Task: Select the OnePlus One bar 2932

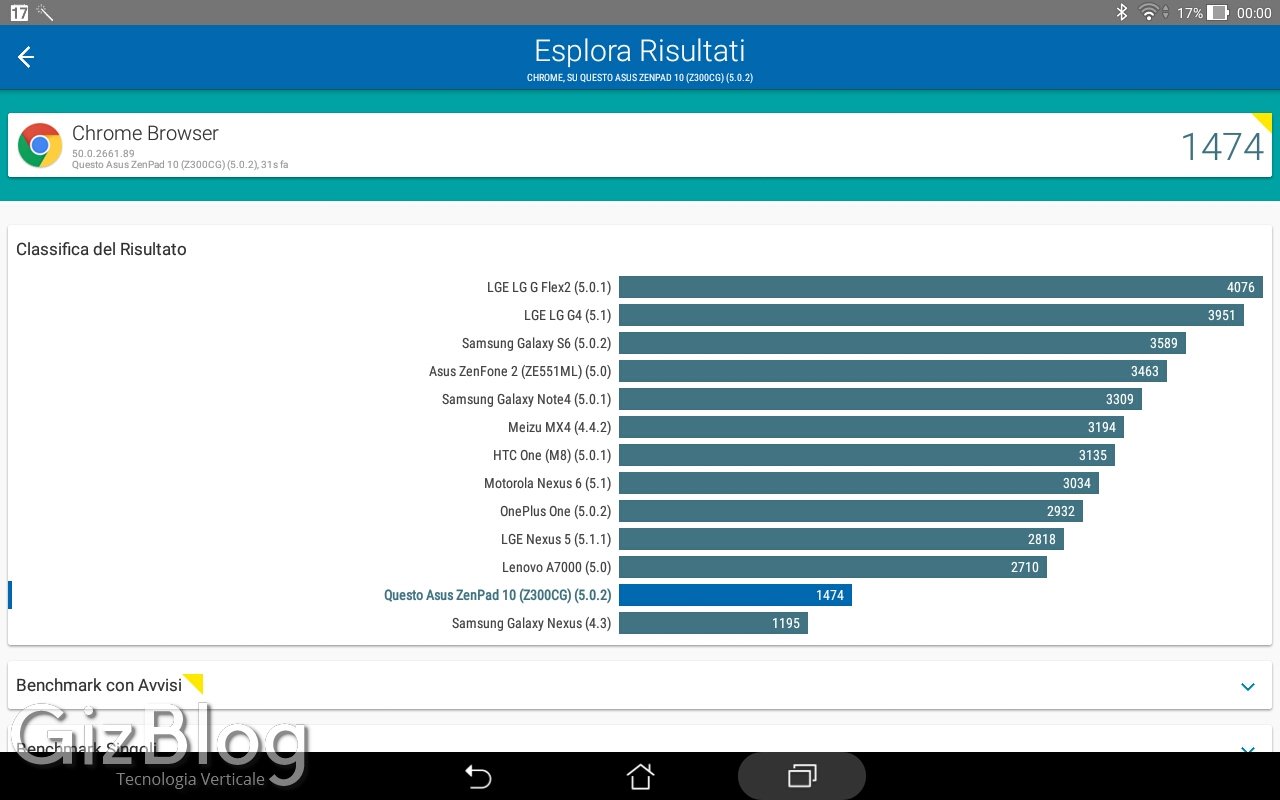Action: pyautogui.click(x=851, y=511)
